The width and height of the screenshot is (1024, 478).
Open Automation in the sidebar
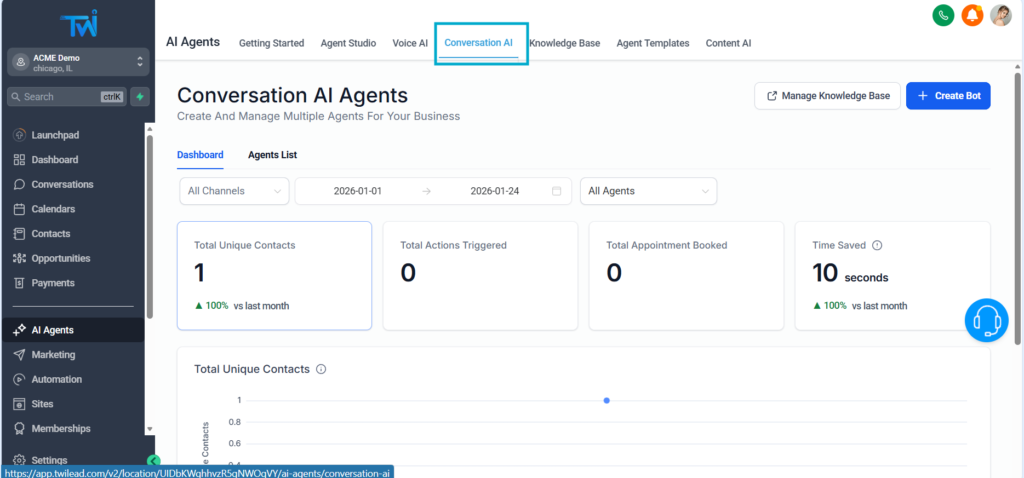pyautogui.click(x=56, y=379)
